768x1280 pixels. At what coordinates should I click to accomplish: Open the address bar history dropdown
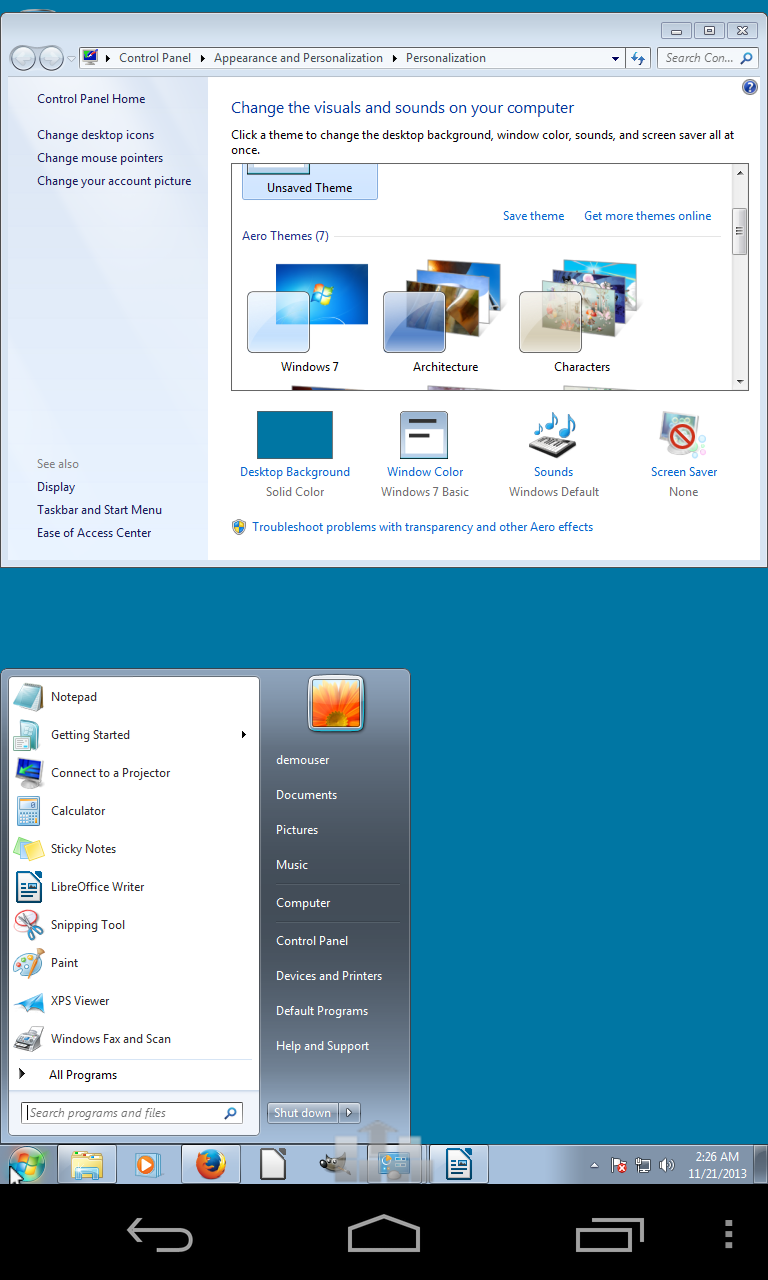click(x=615, y=58)
